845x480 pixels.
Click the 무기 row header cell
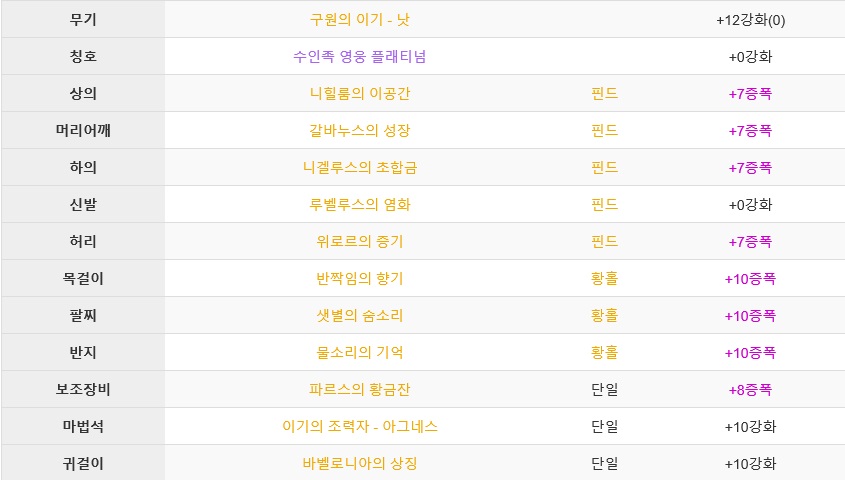pos(83,19)
